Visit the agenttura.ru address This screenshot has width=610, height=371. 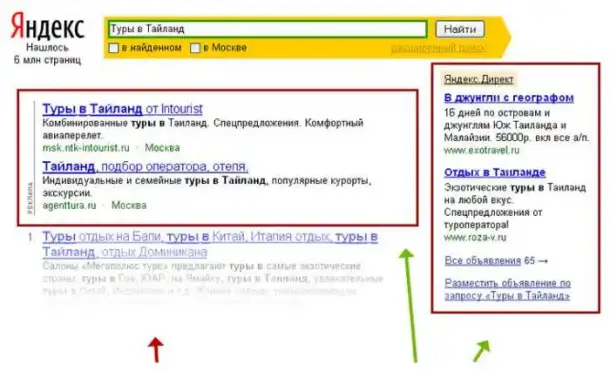point(69,205)
